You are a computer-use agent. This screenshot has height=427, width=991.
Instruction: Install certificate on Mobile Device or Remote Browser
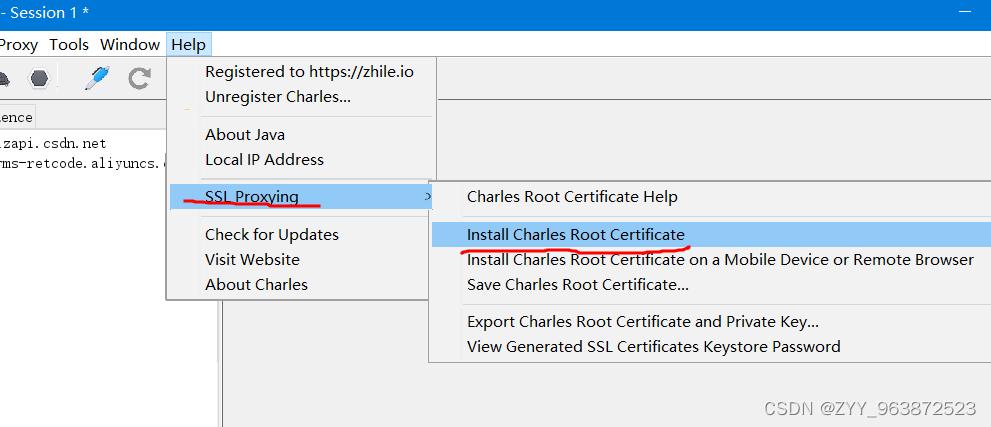click(720, 260)
